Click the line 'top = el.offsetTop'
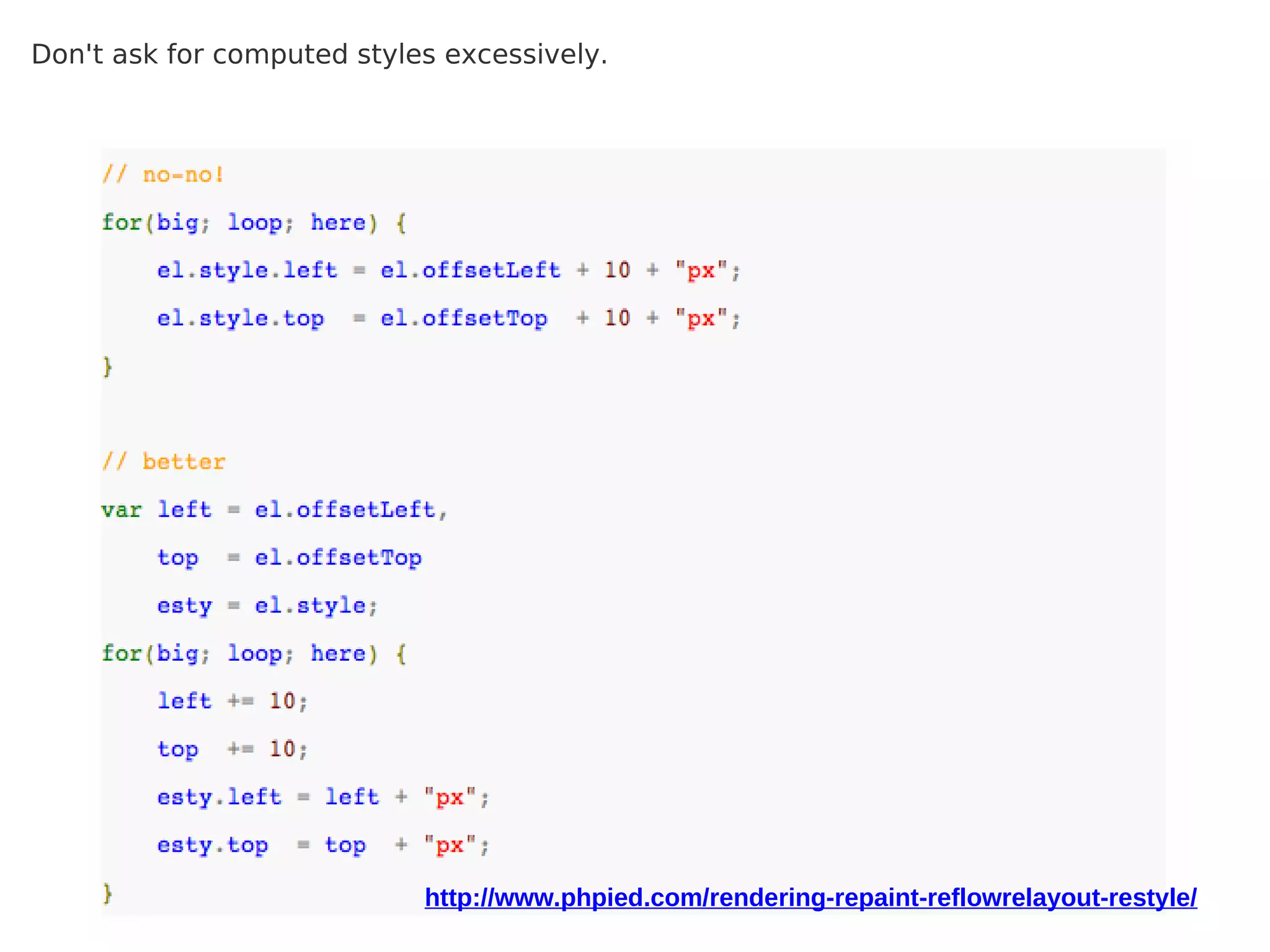This screenshot has height=952, width=1270. (290, 558)
